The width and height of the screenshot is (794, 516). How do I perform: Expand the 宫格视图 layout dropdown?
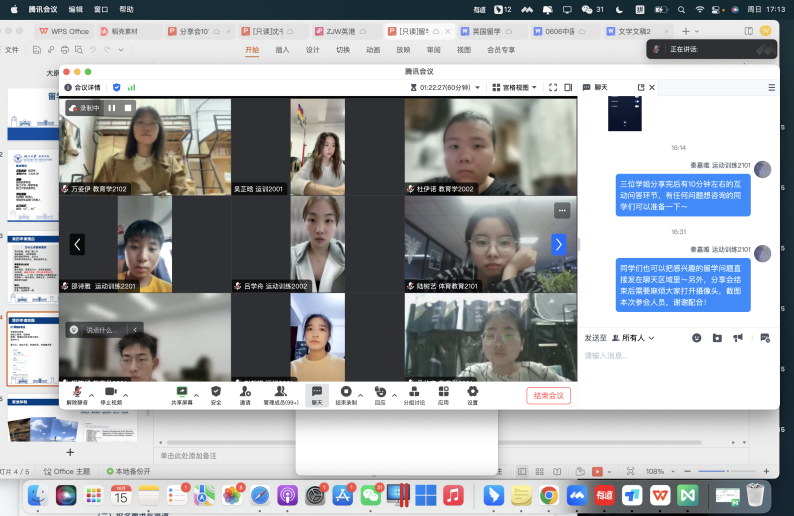click(520, 87)
